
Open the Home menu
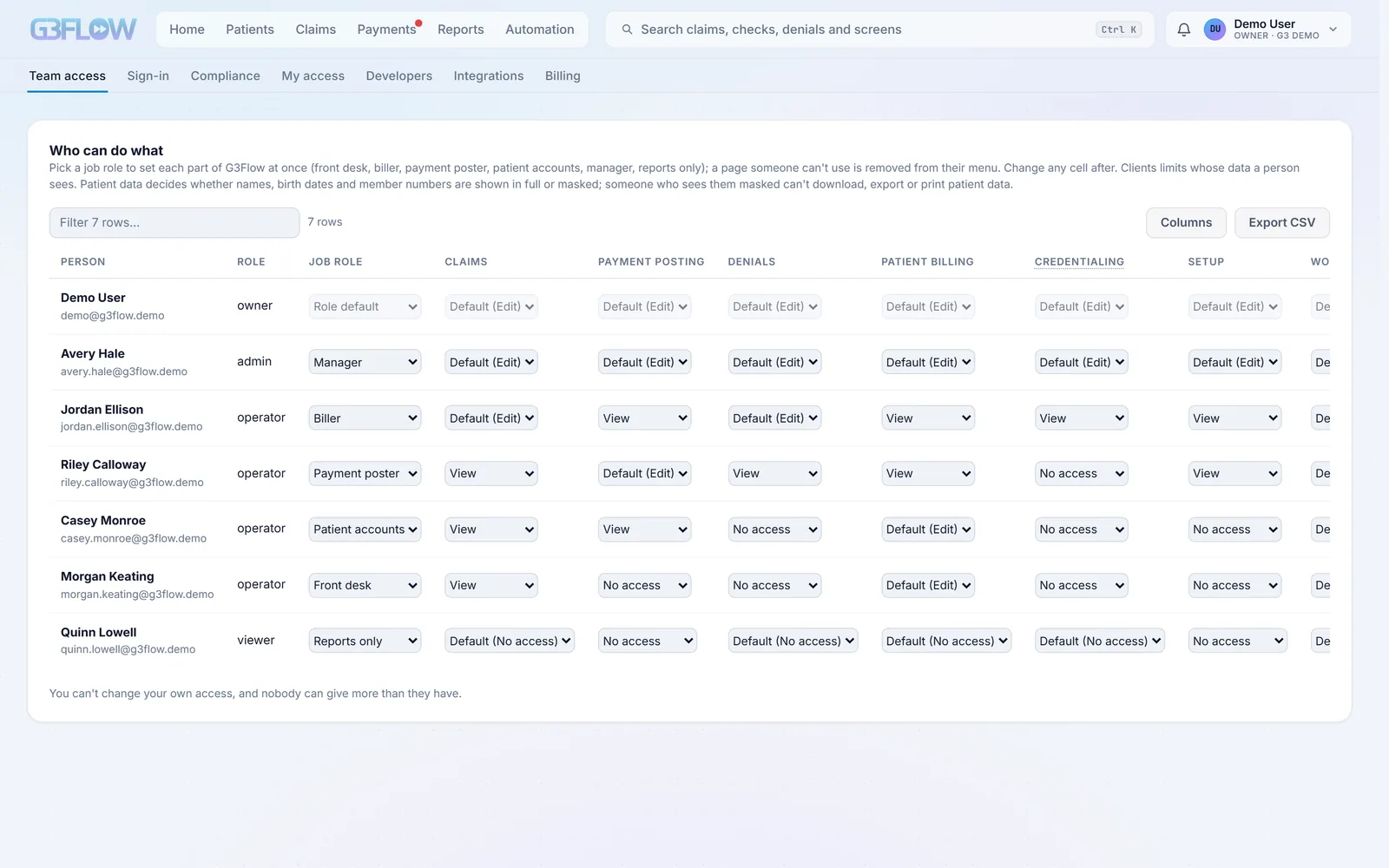[x=187, y=30]
